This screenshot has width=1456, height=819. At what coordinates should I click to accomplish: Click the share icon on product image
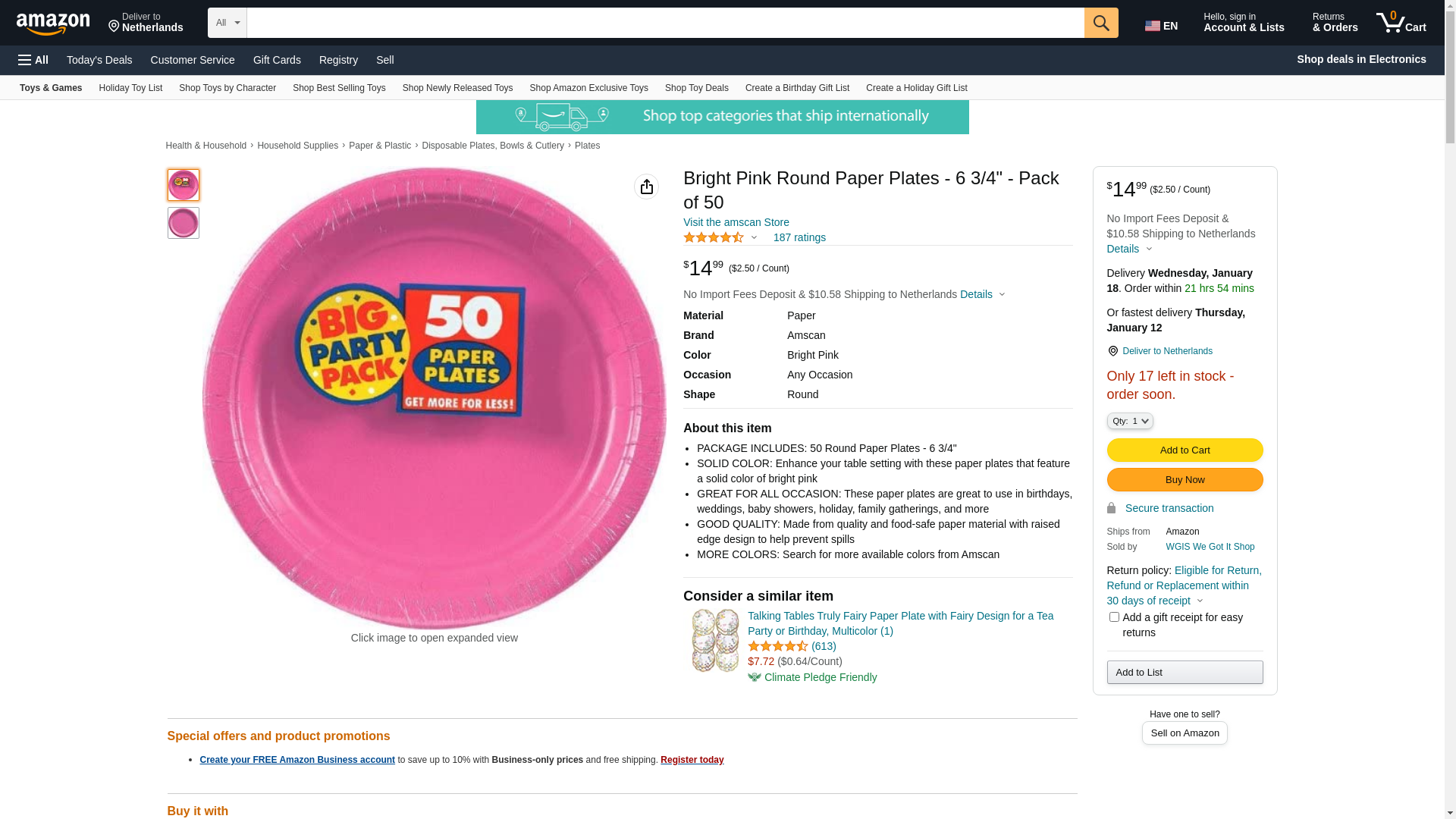646,187
